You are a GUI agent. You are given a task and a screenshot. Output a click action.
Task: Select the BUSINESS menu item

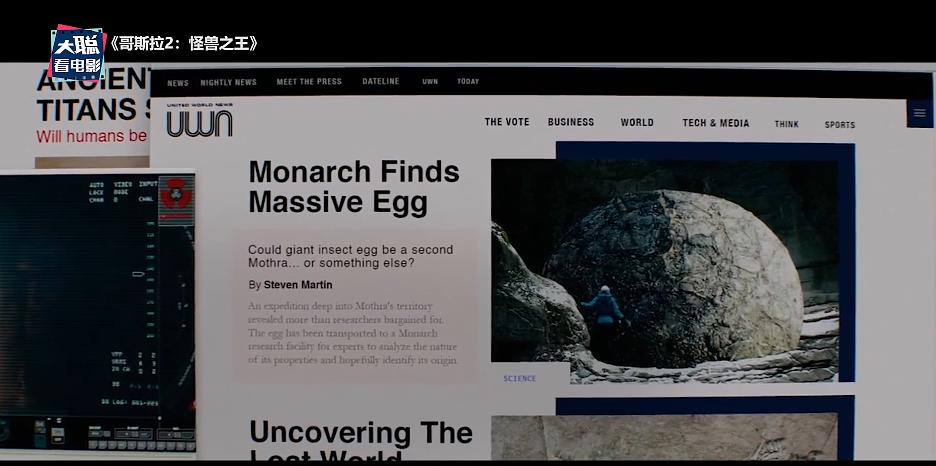pos(571,122)
